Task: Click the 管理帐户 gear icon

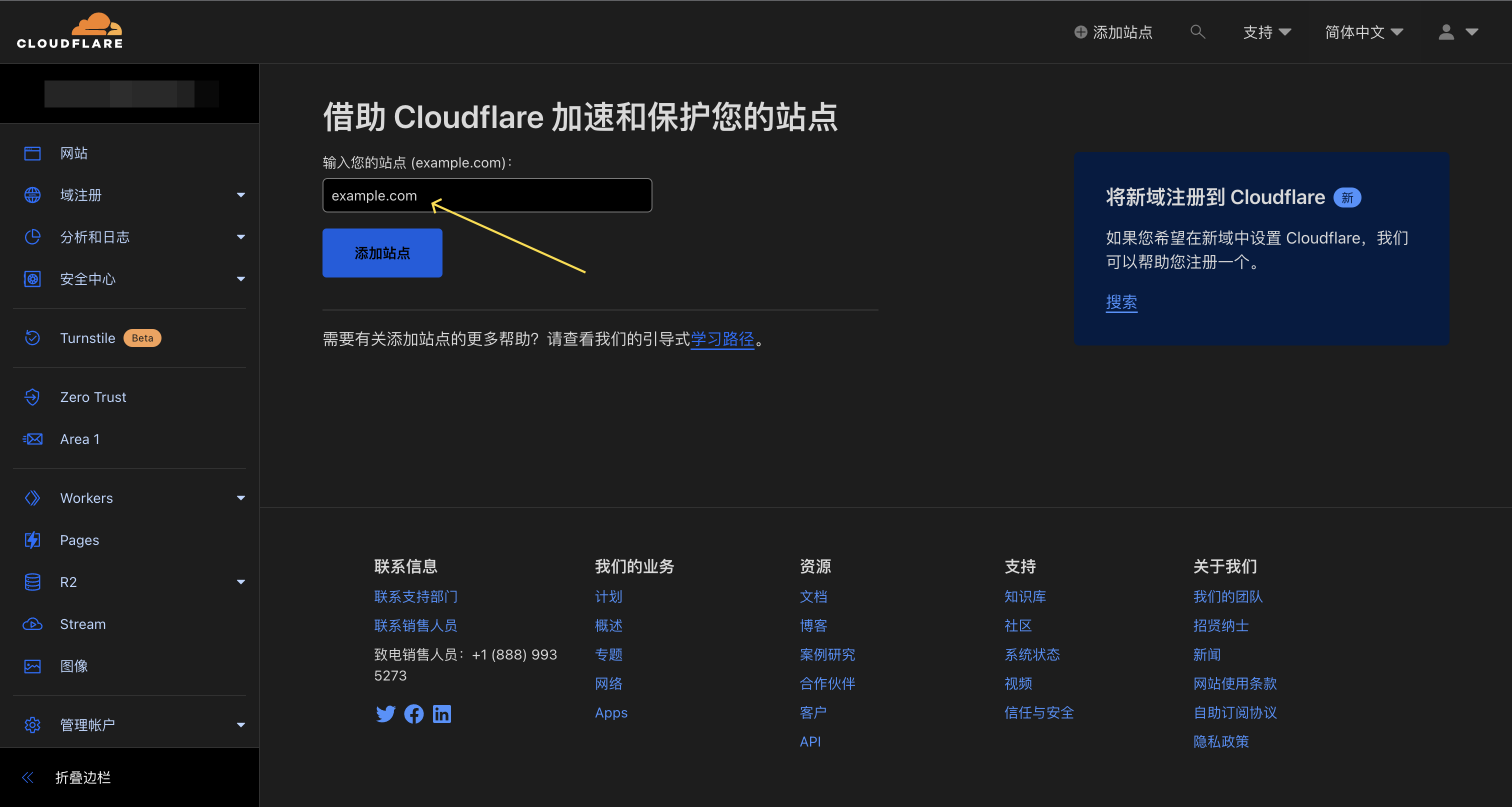Action: 32,725
